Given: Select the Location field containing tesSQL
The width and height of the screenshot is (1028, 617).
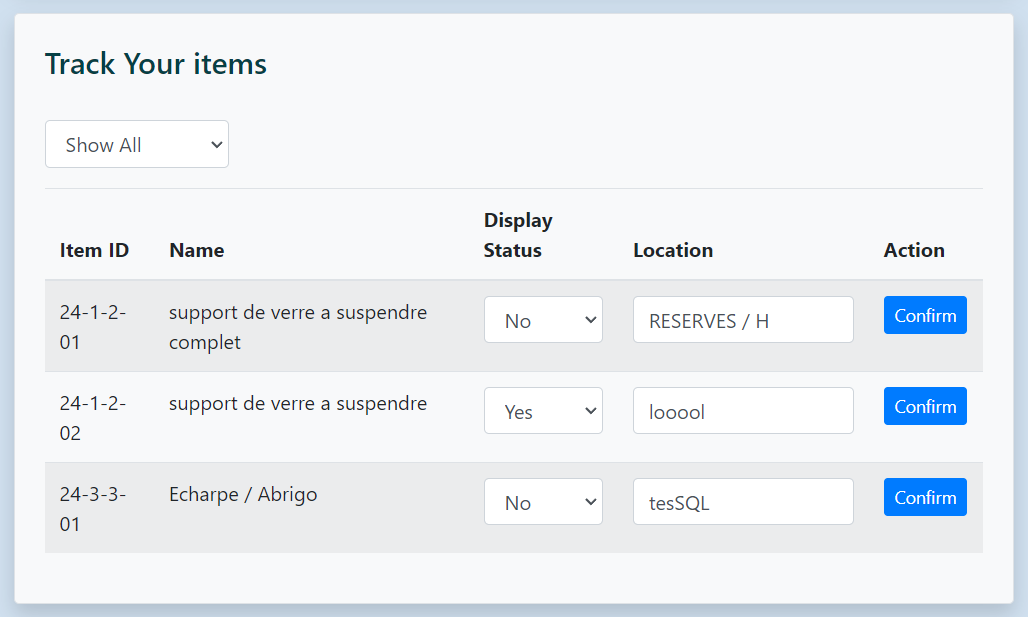Looking at the screenshot, I should tap(743, 502).
